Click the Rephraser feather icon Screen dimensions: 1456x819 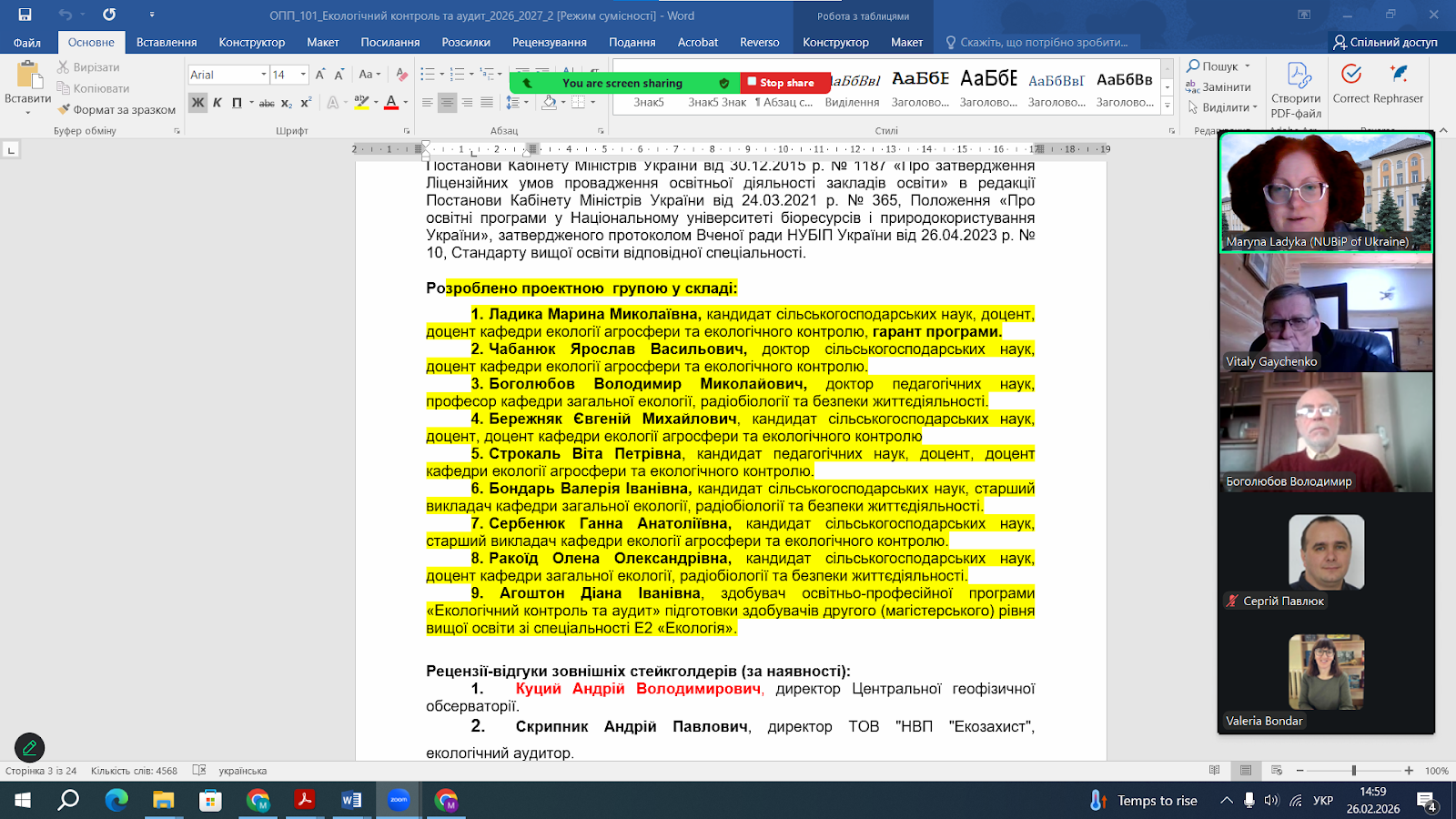click(1399, 75)
